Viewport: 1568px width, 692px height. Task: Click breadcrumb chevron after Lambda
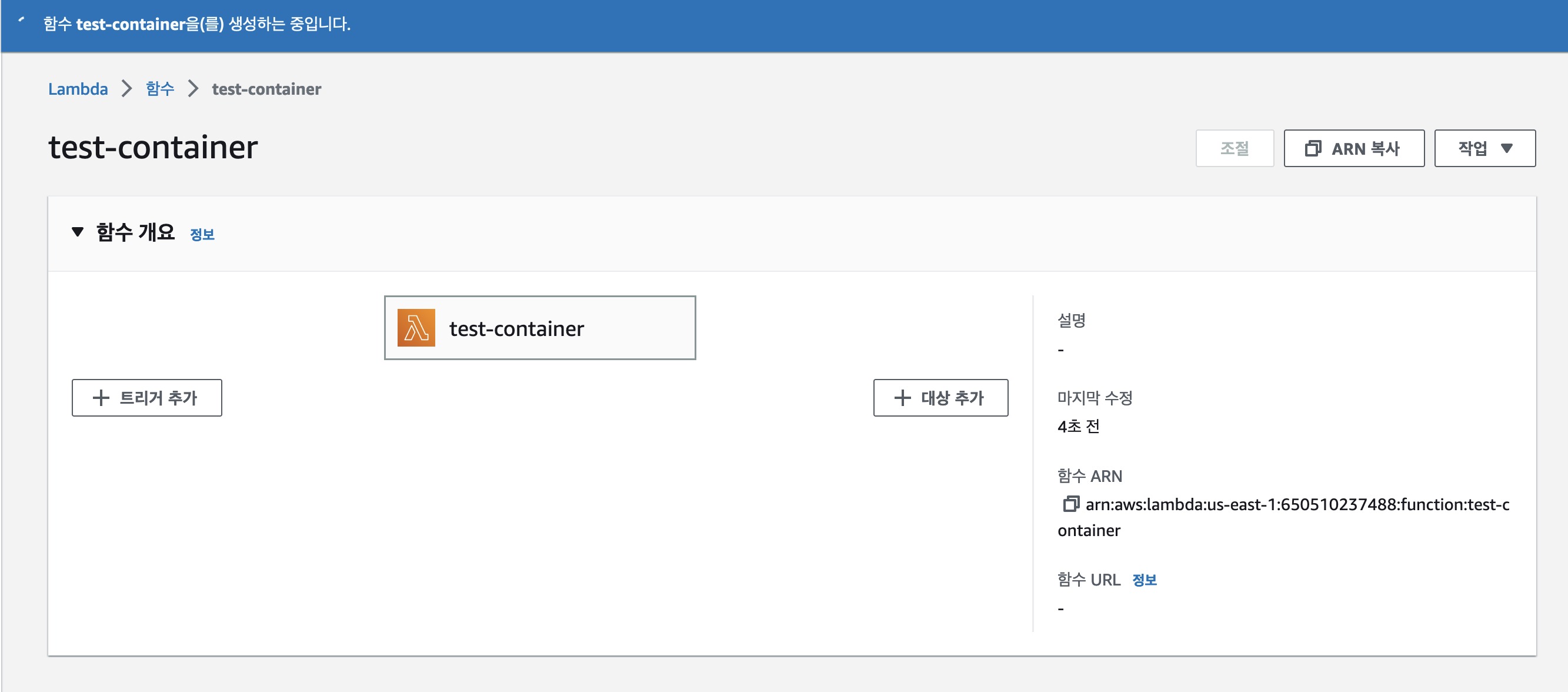point(126,89)
